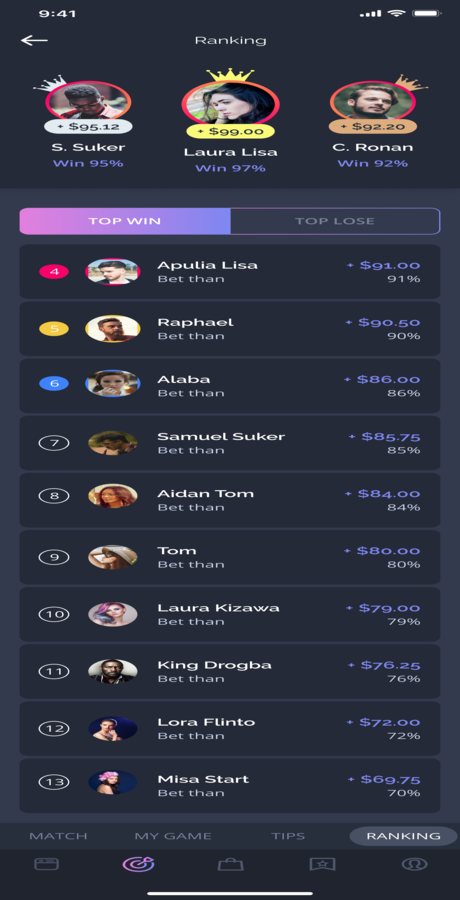Click the yellow rank 5 badge
The width and height of the screenshot is (460, 900).
click(54, 329)
